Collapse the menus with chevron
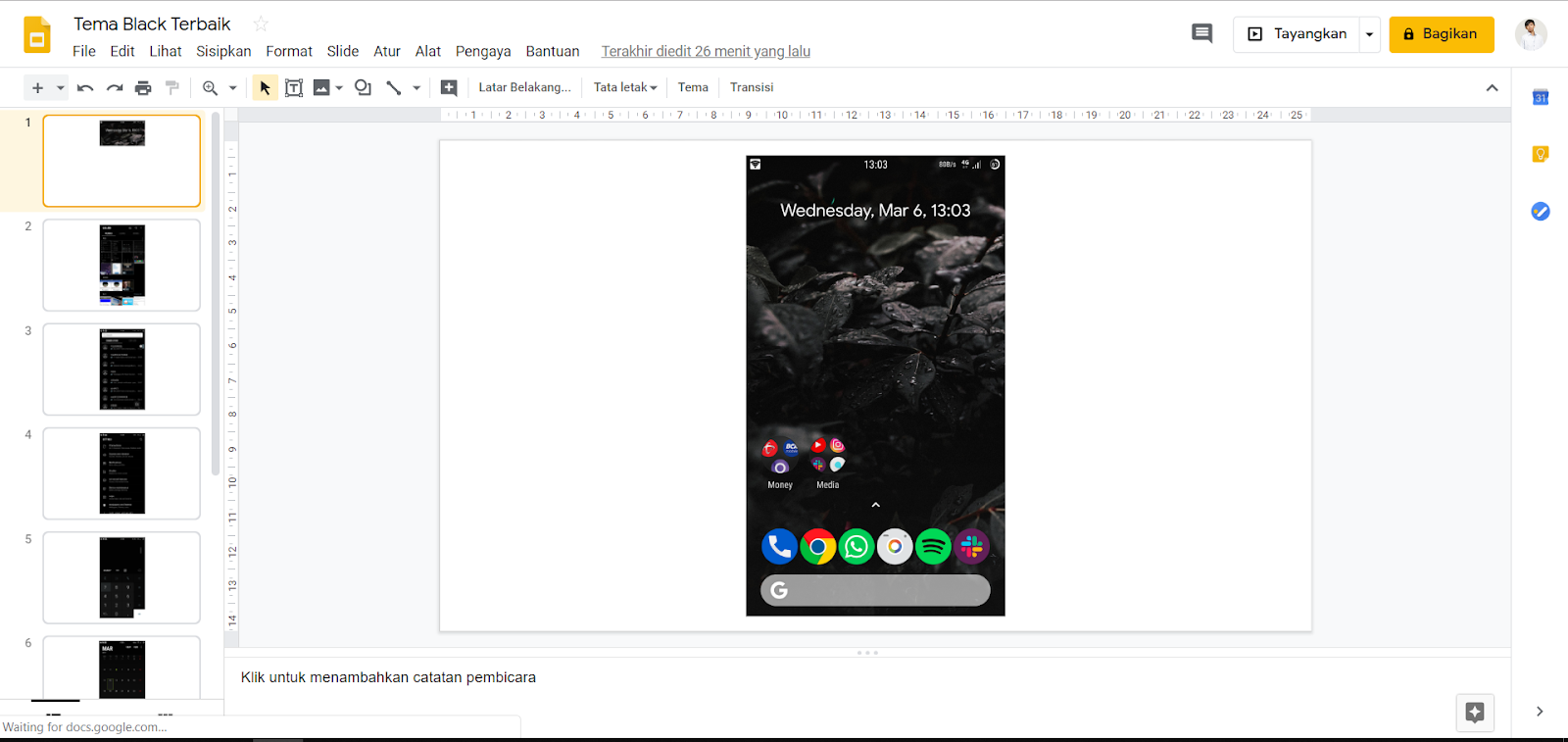Screen dimensions: 1568x742 [x=1492, y=88]
